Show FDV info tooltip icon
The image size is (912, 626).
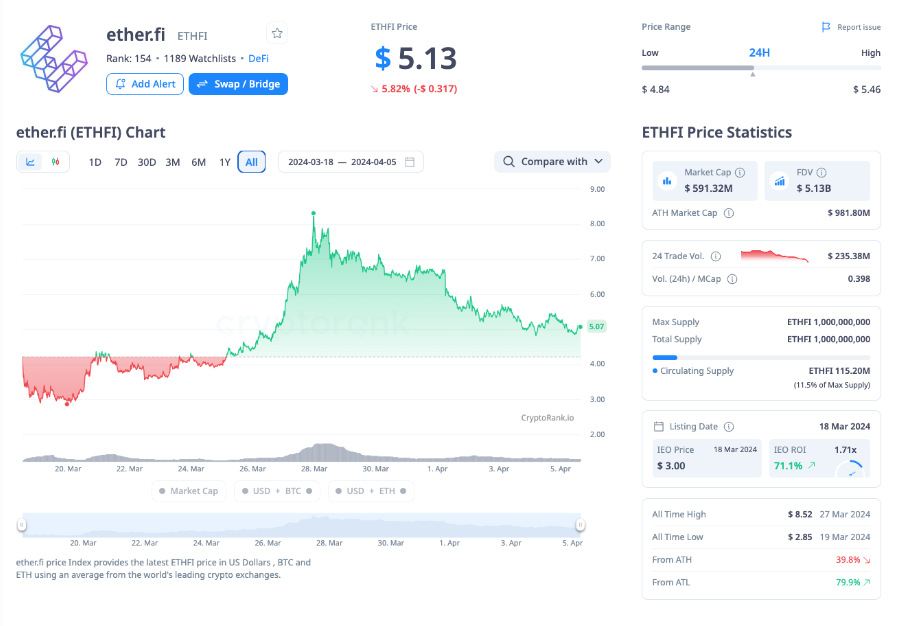coord(821,172)
